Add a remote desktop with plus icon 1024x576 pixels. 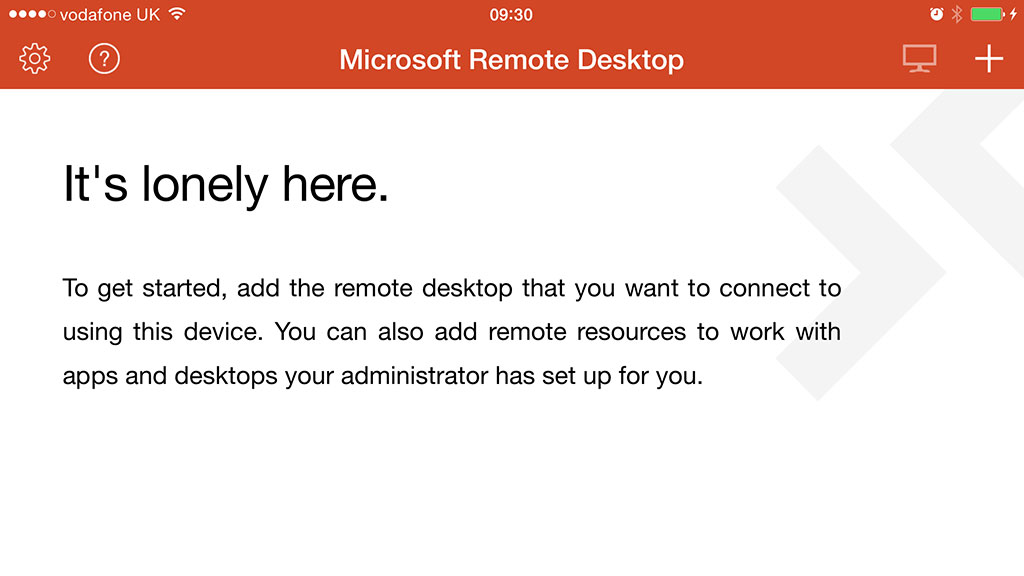pos(988,59)
